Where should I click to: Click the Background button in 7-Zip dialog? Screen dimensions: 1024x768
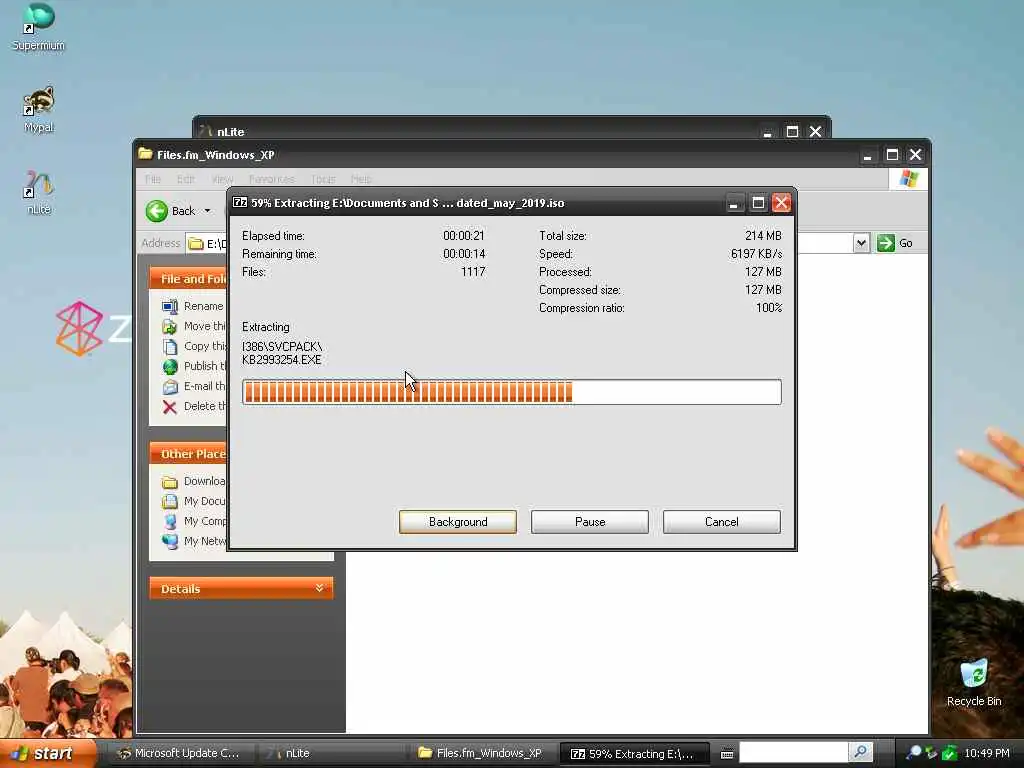[458, 522]
